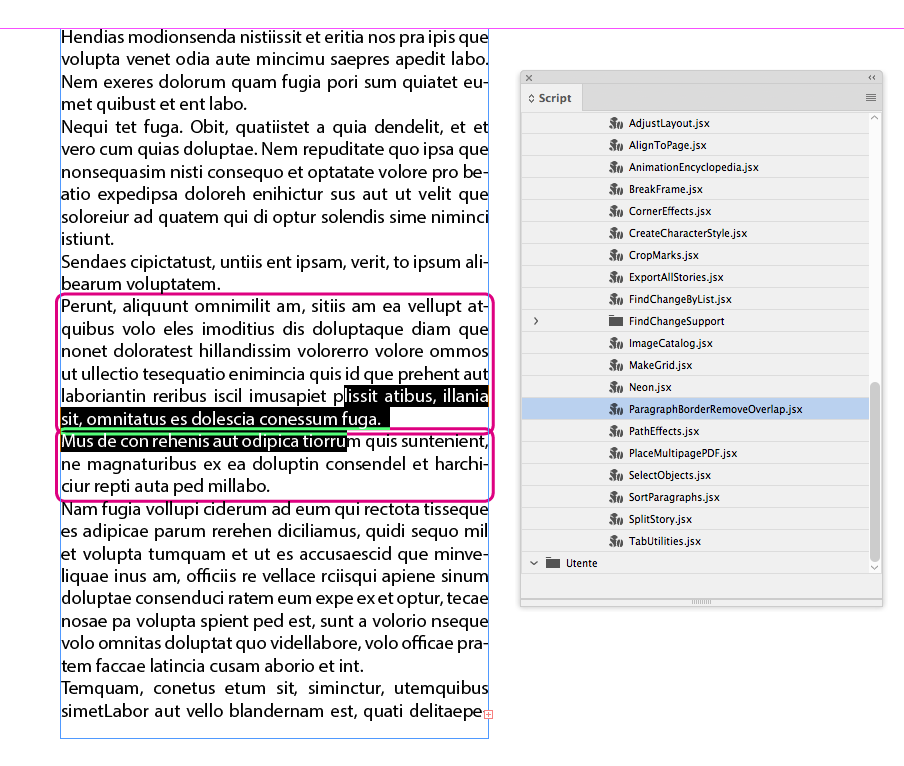Click the ImageCatalog.jsx script icon
This screenshot has height=766, width=904.
(616, 344)
